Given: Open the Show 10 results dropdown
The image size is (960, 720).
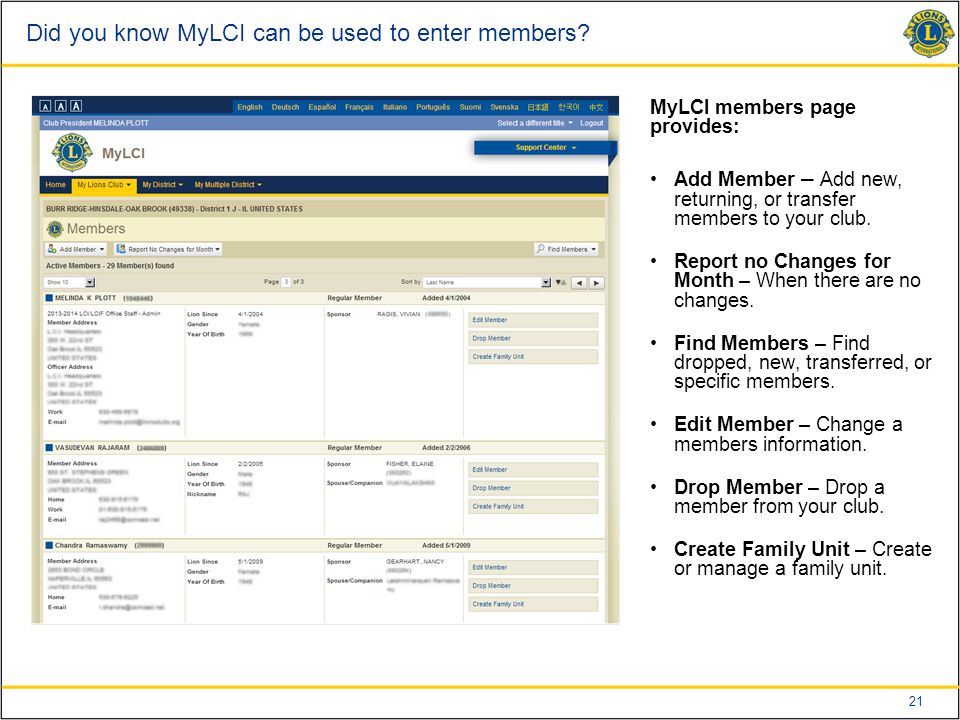Looking at the screenshot, I should 69,282.
